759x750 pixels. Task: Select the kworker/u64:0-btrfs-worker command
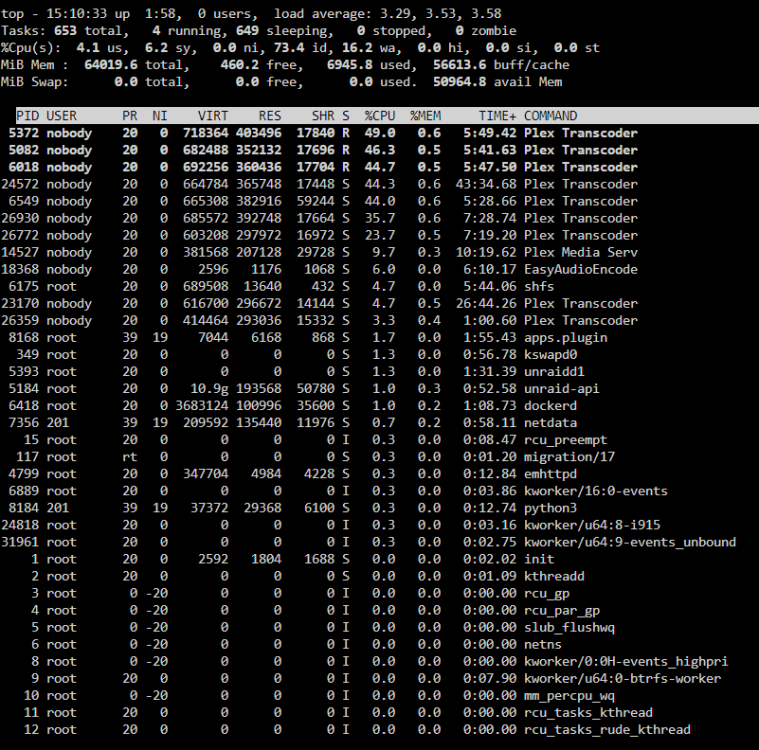pyautogui.click(x=622, y=678)
